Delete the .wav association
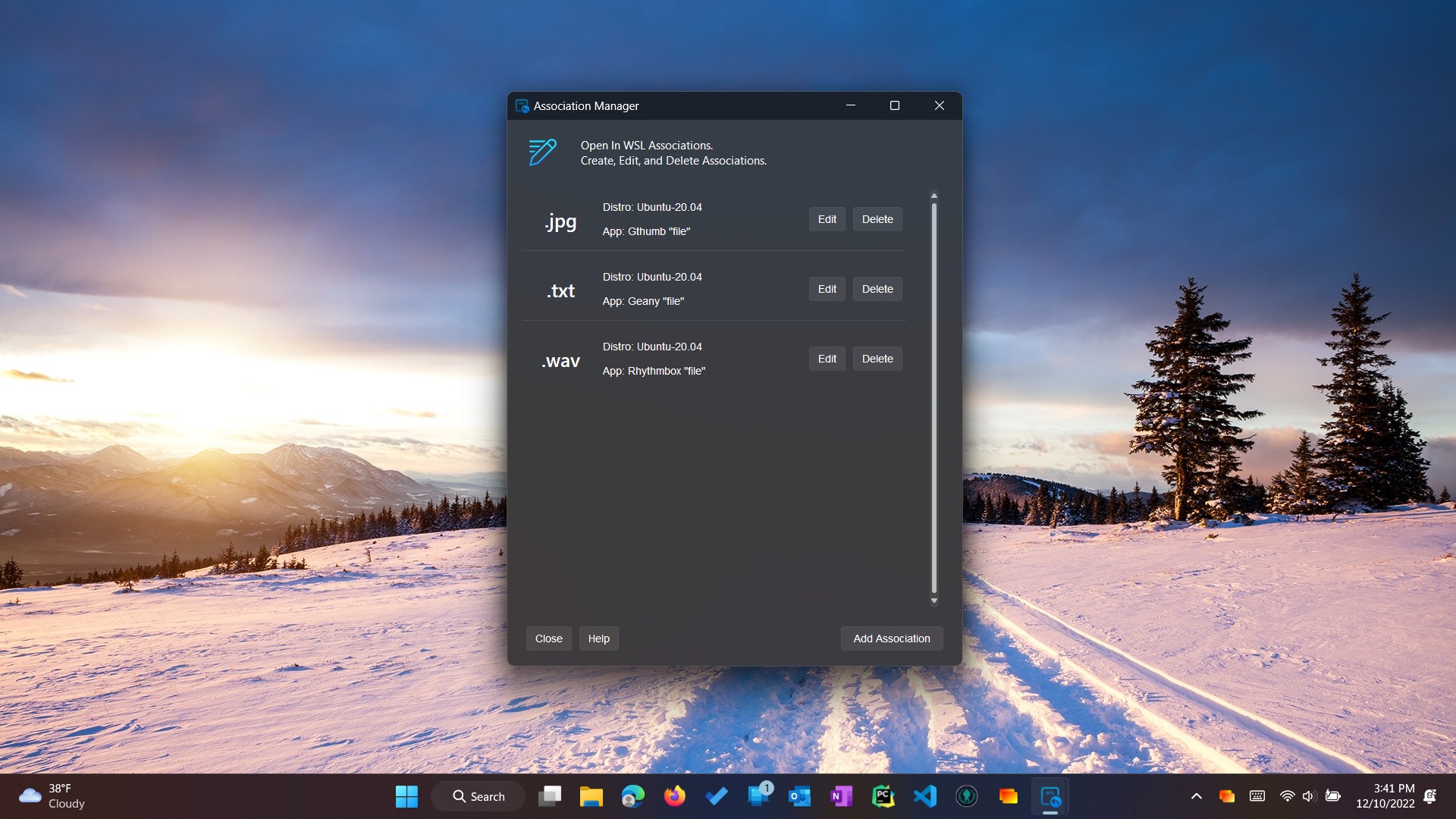This screenshot has width=1456, height=819. pyautogui.click(x=877, y=359)
